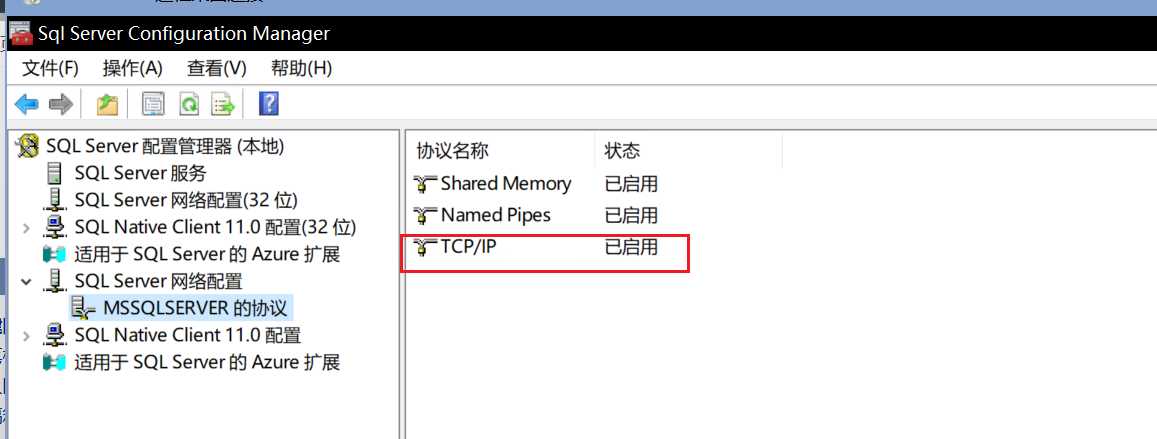Image resolution: width=1157 pixels, height=439 pixels.
Task: Click the Shared Memory protocol icon
Action: pos(424,184)
